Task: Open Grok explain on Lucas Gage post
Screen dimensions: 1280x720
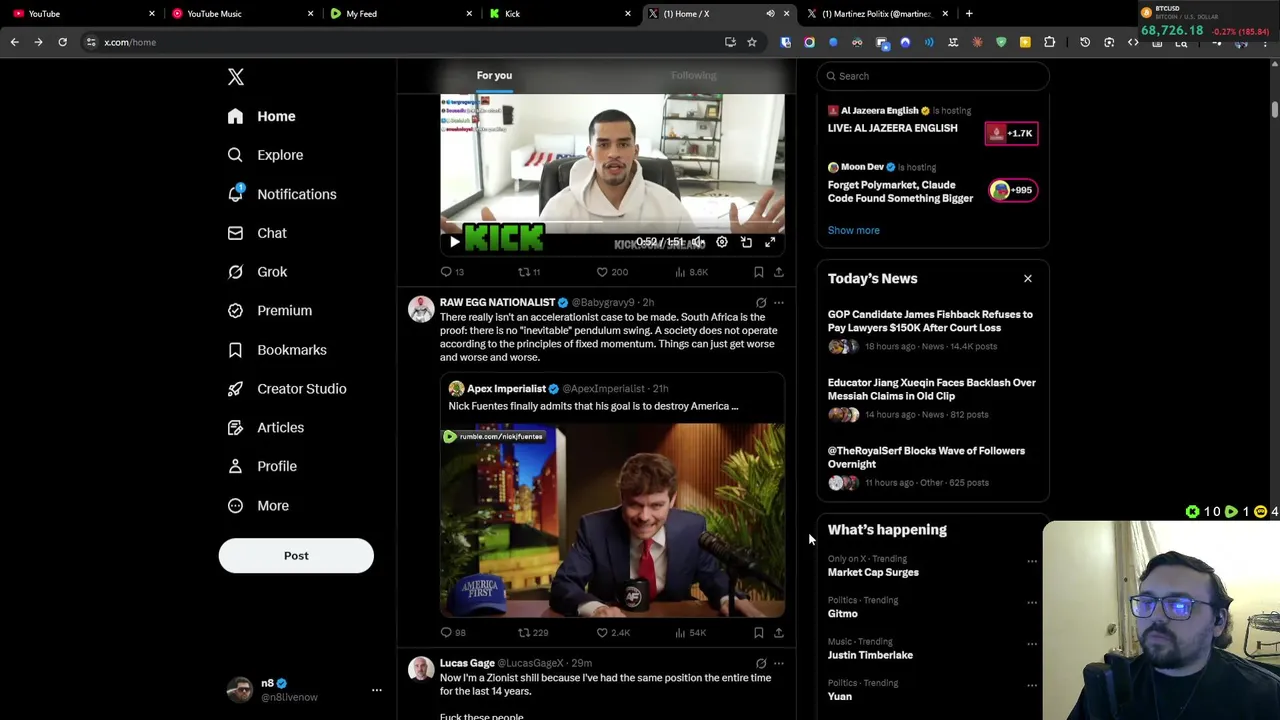Action: [x=761, y=663]
